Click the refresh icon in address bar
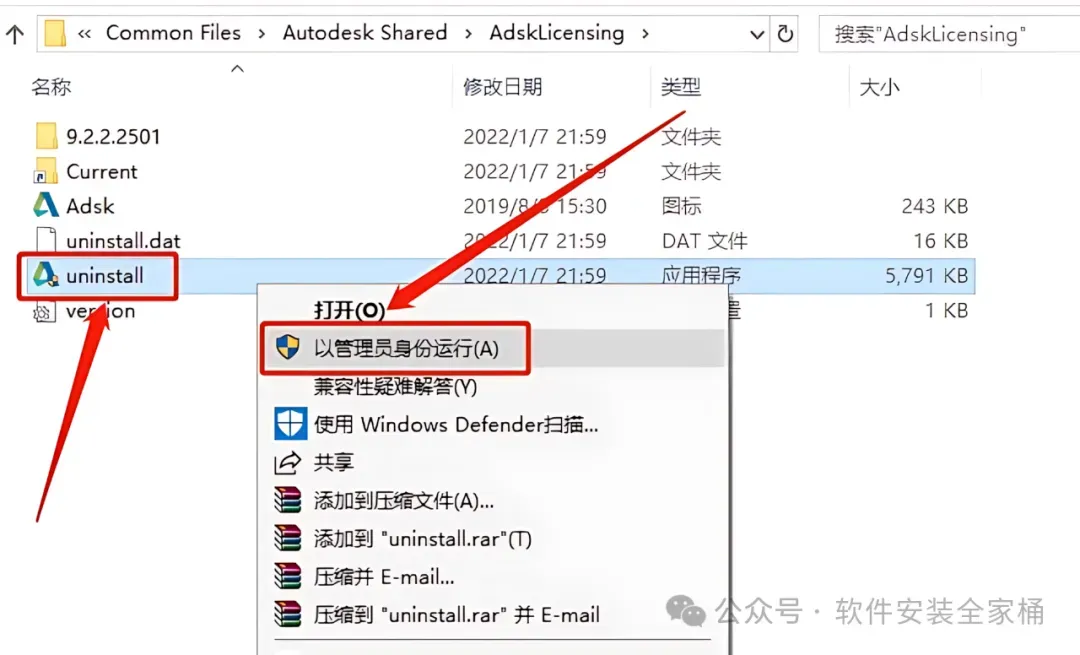 785,33
